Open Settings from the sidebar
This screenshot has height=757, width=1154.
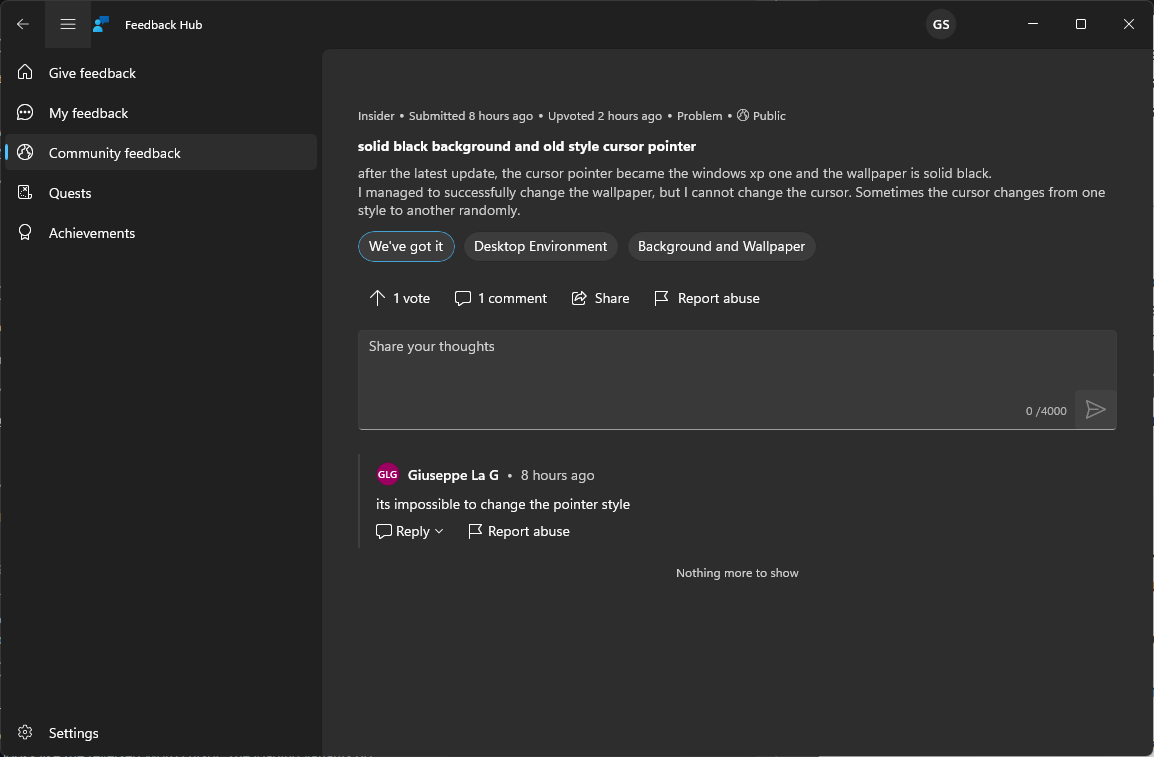tap(161, 733)
